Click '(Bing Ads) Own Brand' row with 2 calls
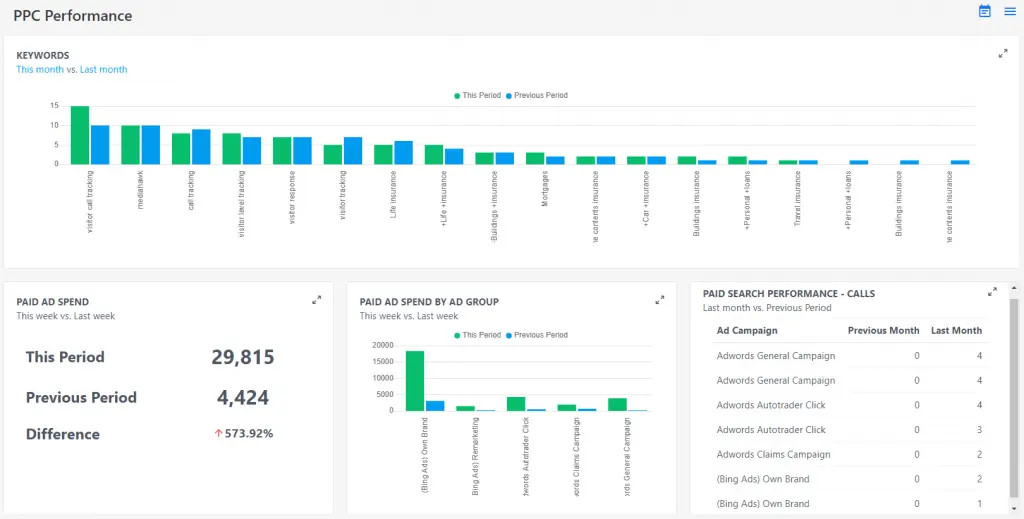The height and width of the screenshot is (519, 1024). pos(849,479)
